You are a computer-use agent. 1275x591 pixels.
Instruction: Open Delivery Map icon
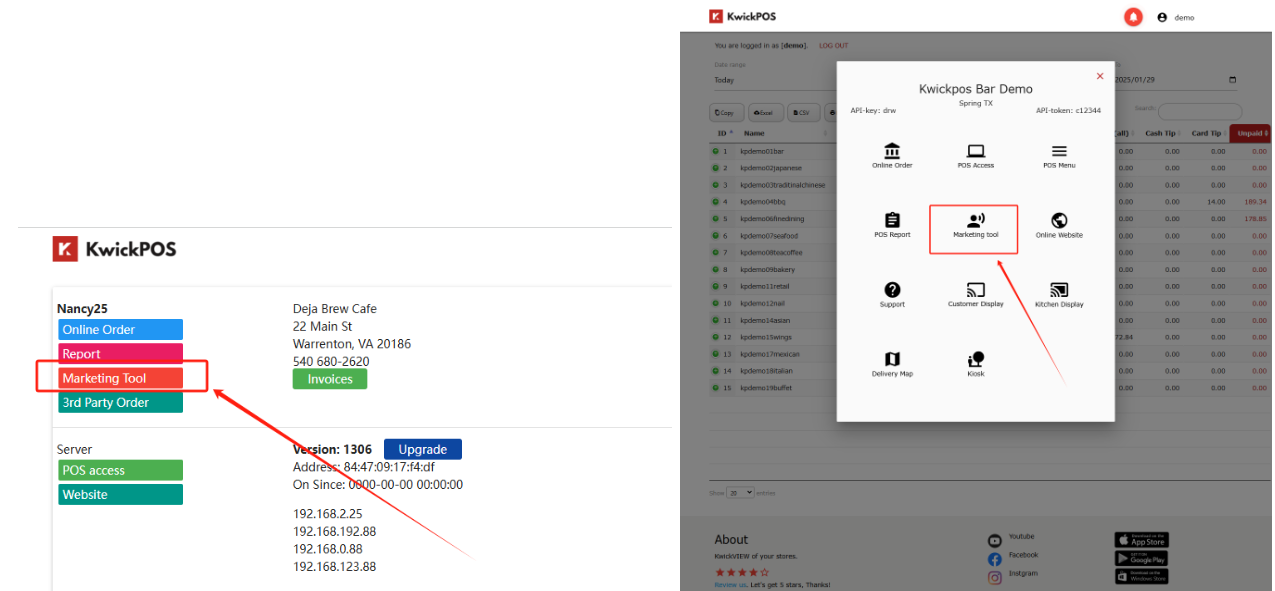892,359
